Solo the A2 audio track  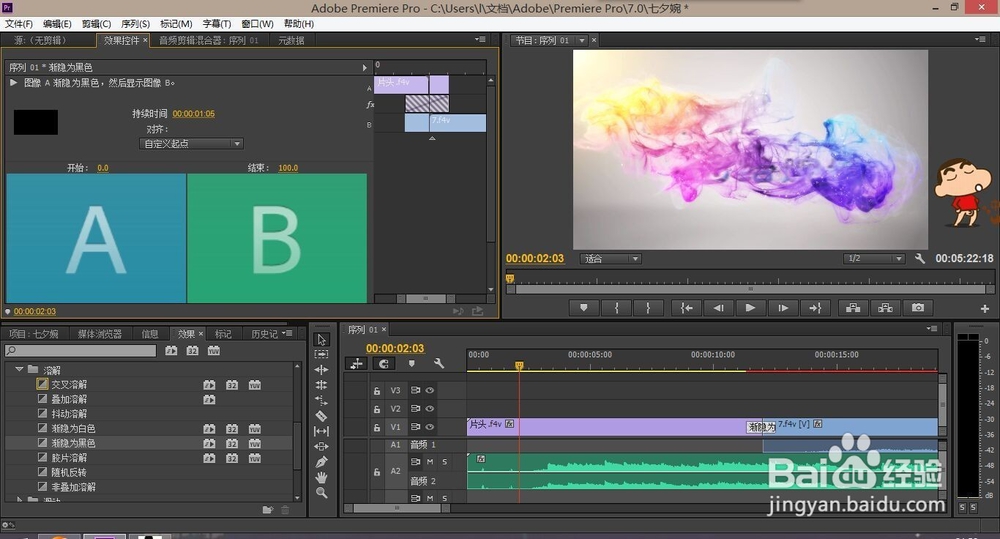[x=445, y=461]
